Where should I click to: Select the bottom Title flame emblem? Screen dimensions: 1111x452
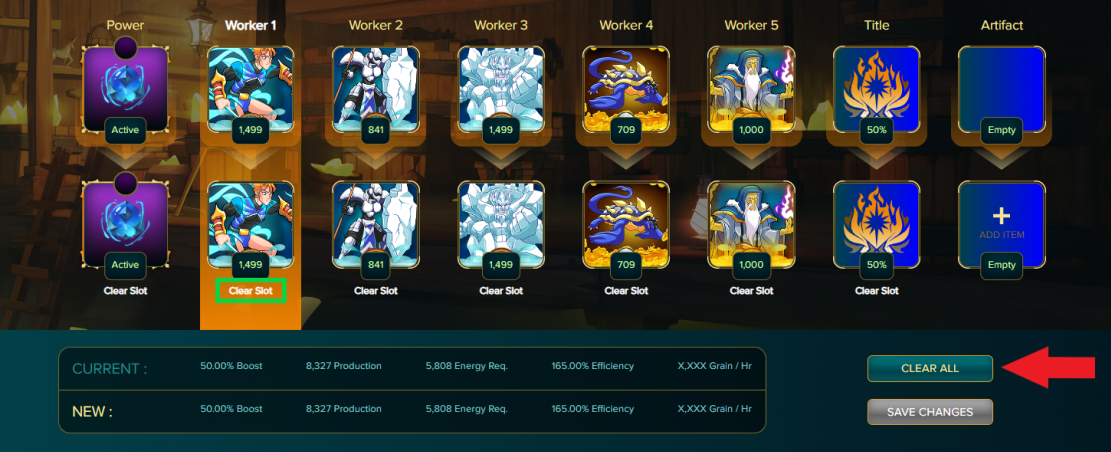click(x=876, y=224)
